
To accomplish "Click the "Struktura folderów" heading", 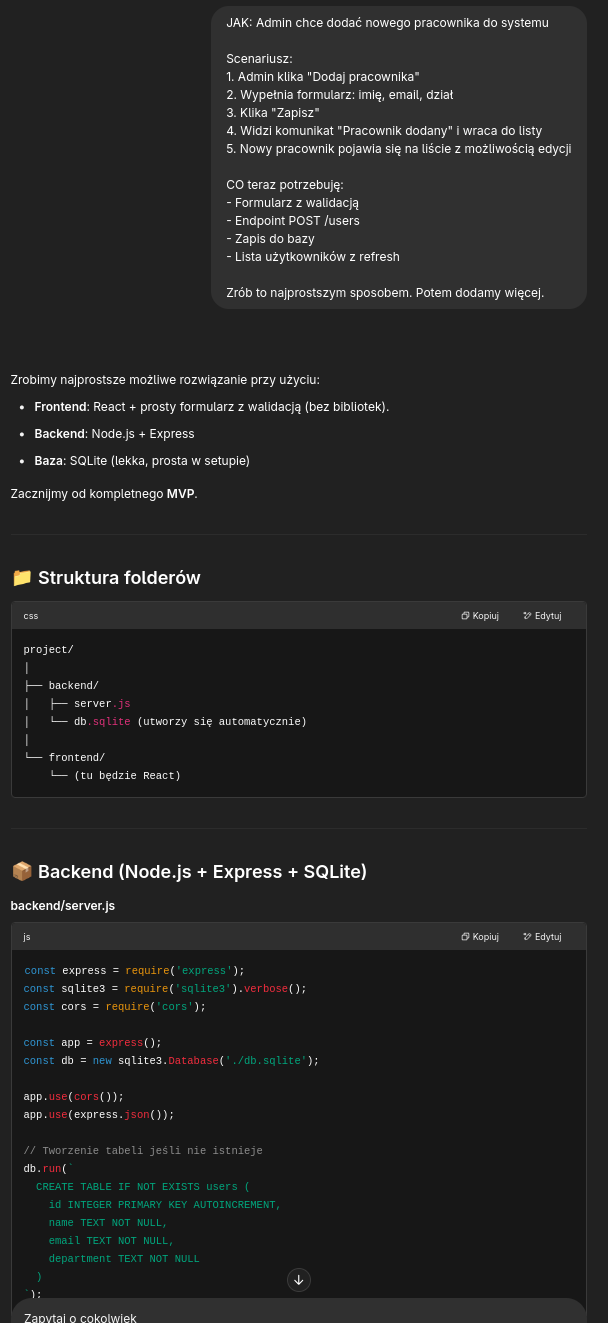I will click(119, 578).
